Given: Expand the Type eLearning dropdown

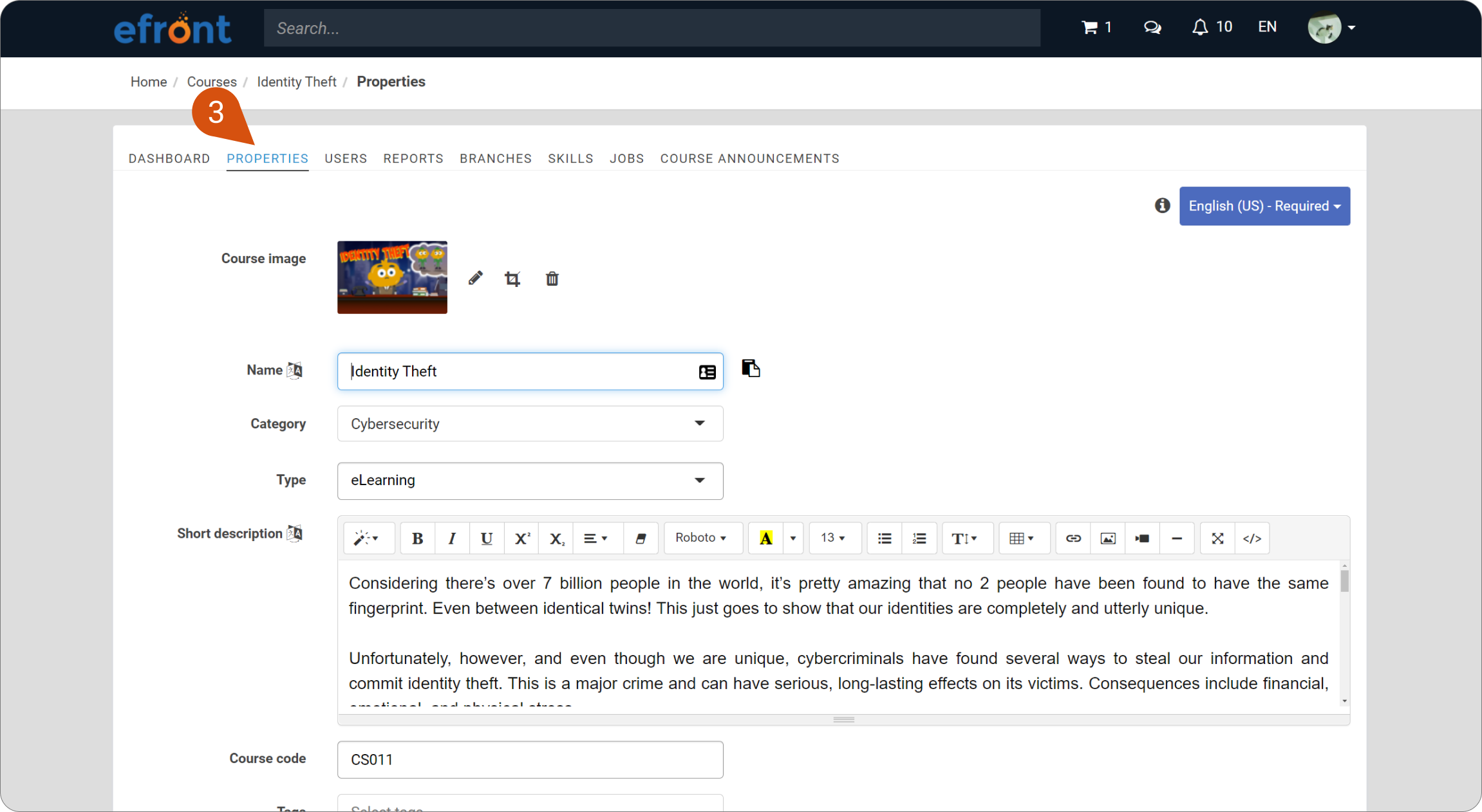Looking at the screenshot, I should [530, 481].
